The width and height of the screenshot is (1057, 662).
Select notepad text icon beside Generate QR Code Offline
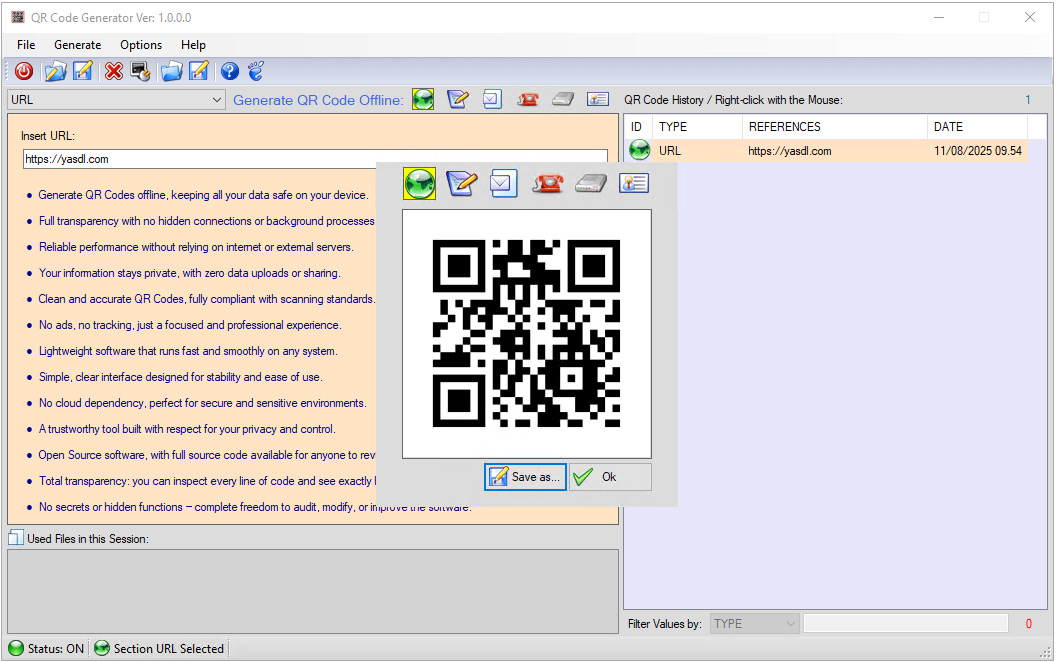pos(458,100)
